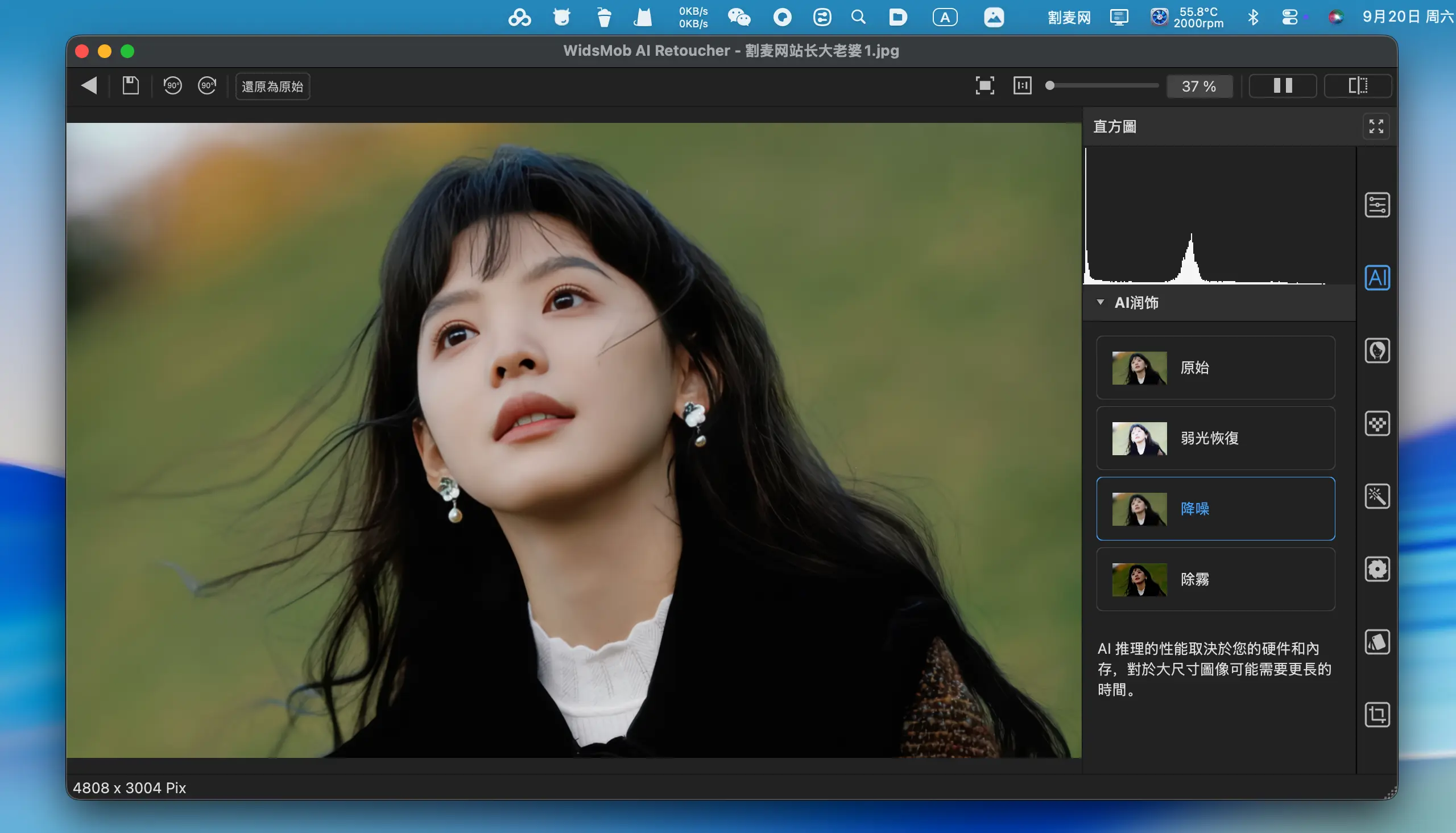Rotate image 90° counterclockwise
This screenshot has height=833, width=1456.
[x=172, y=86]
